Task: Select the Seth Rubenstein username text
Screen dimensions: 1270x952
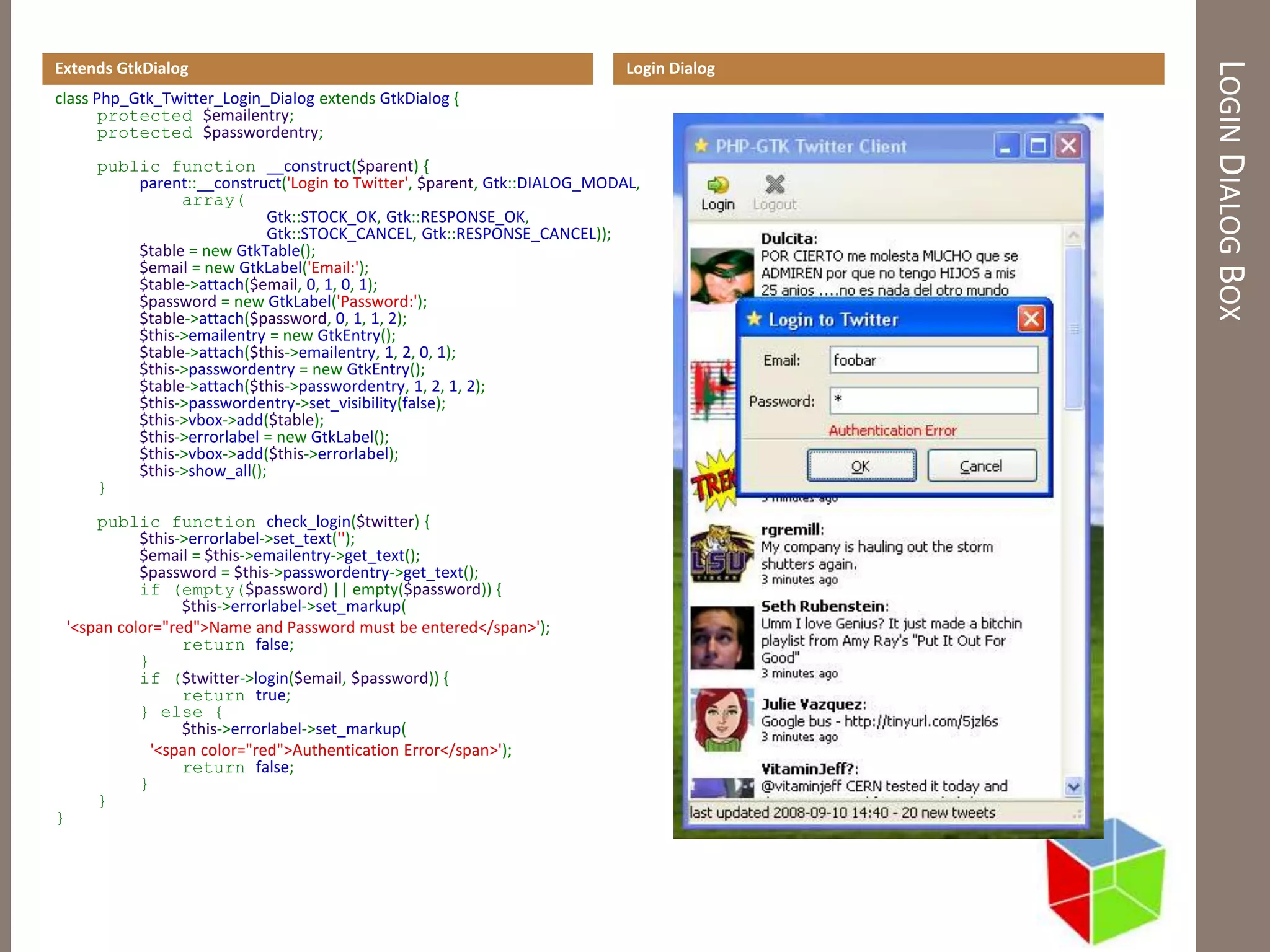Action: point(824,606)
